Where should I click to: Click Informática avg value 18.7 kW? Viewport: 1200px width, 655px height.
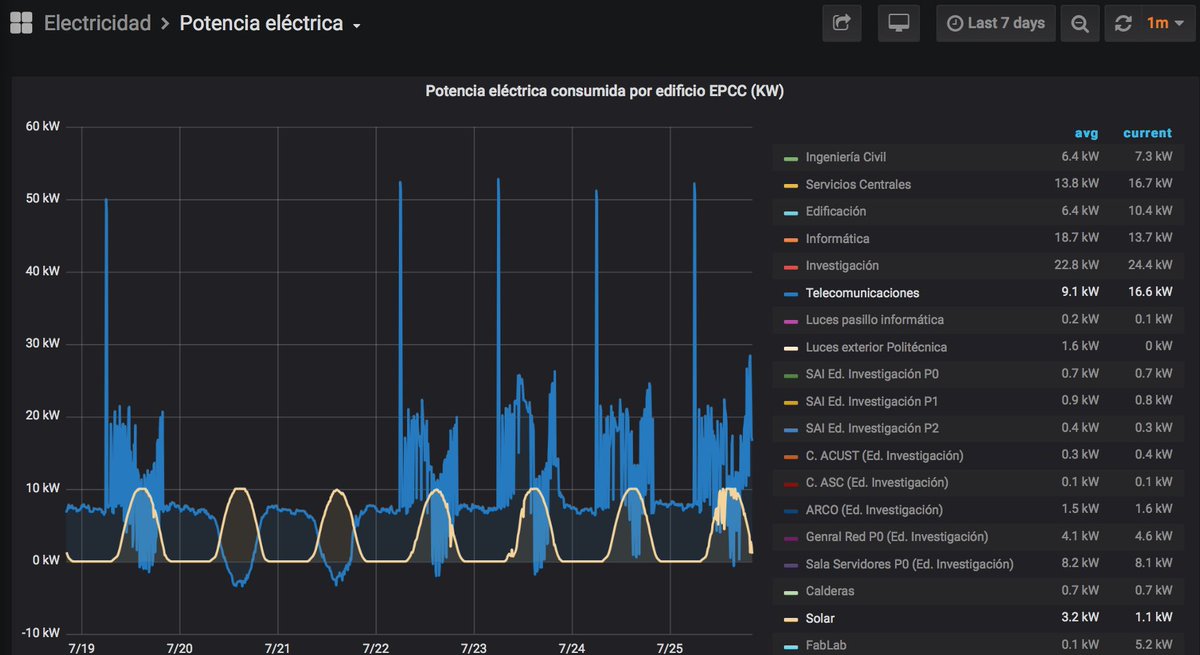tap(1080, 238)
